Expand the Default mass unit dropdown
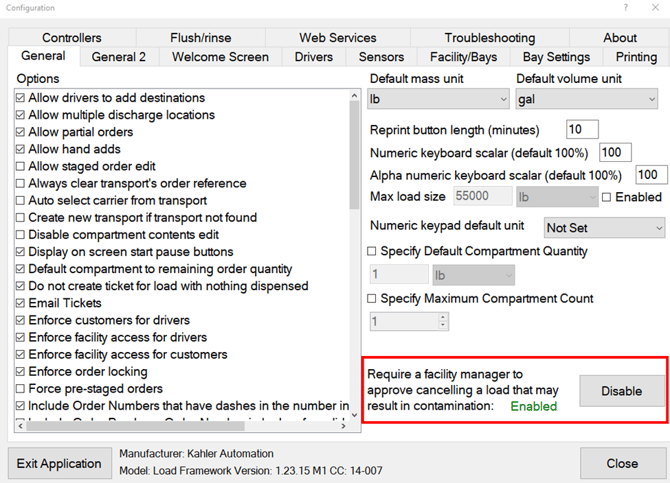670x483 pixels. [439, 99]
